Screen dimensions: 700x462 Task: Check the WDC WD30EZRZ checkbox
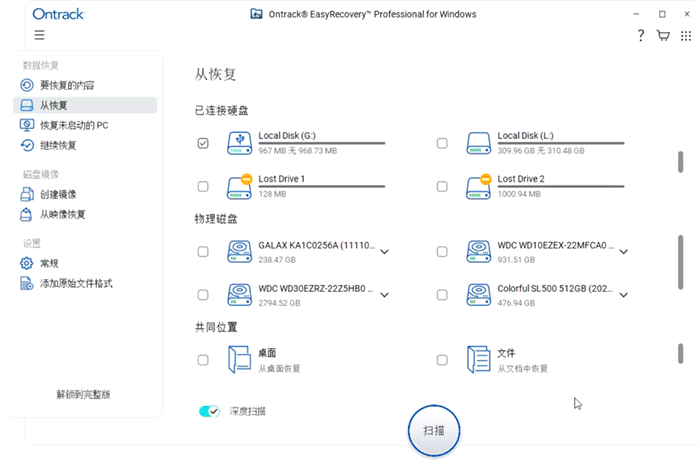pos(203,295)
